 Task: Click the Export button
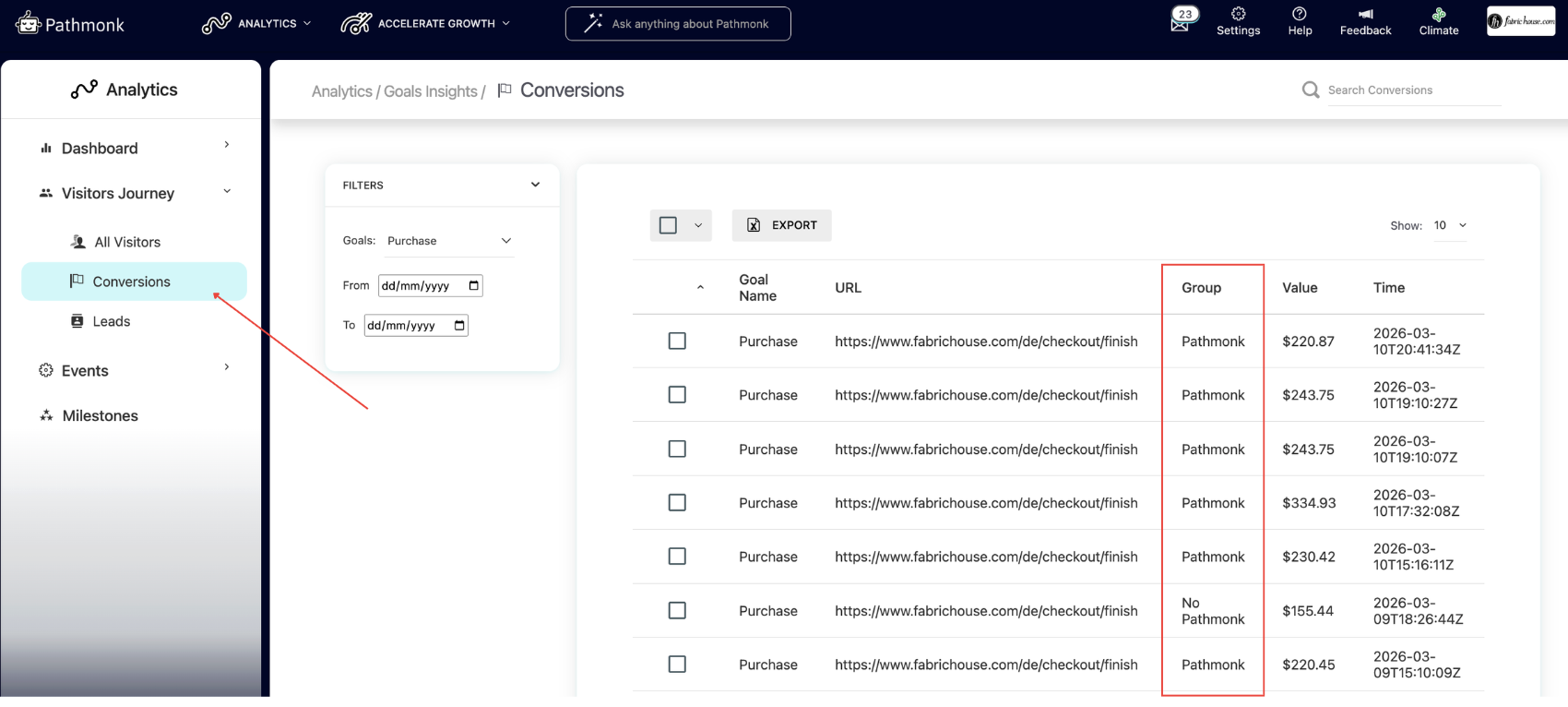click(782, 225)
